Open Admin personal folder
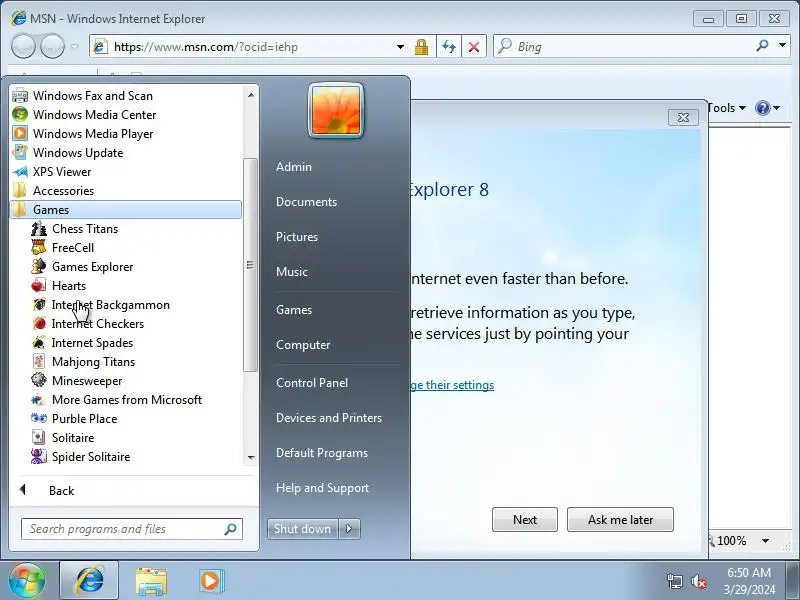The image size is (800, 600). 293,167
